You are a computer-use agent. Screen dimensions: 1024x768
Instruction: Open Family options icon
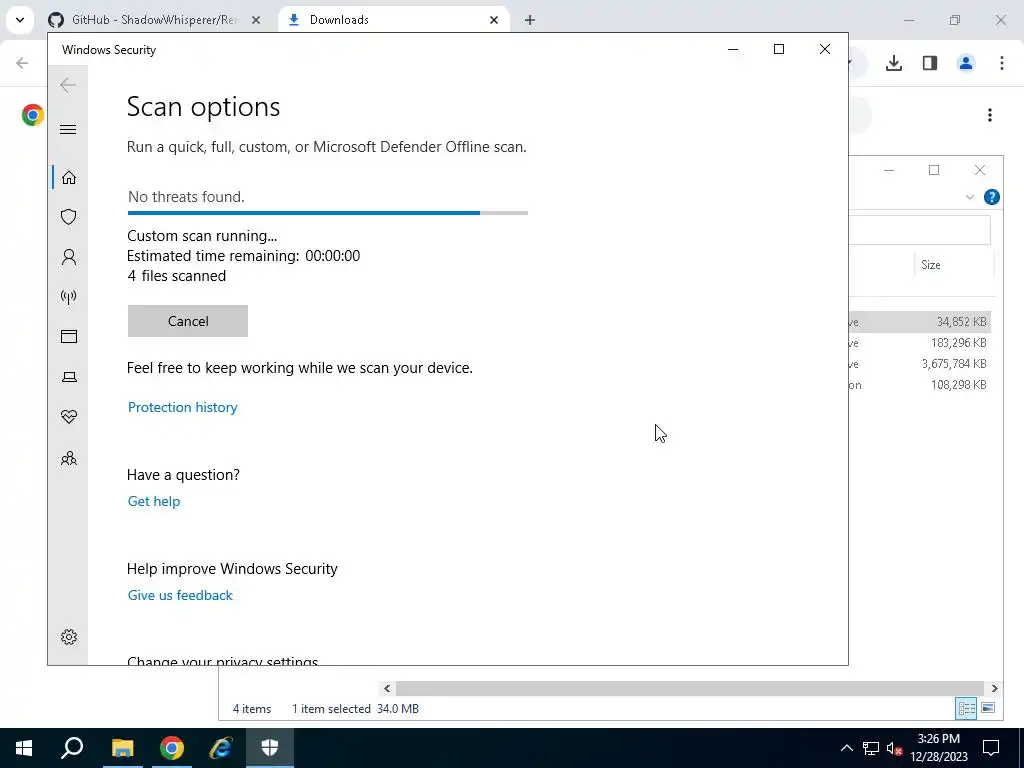pyautogui.click(x=69, y=458)
